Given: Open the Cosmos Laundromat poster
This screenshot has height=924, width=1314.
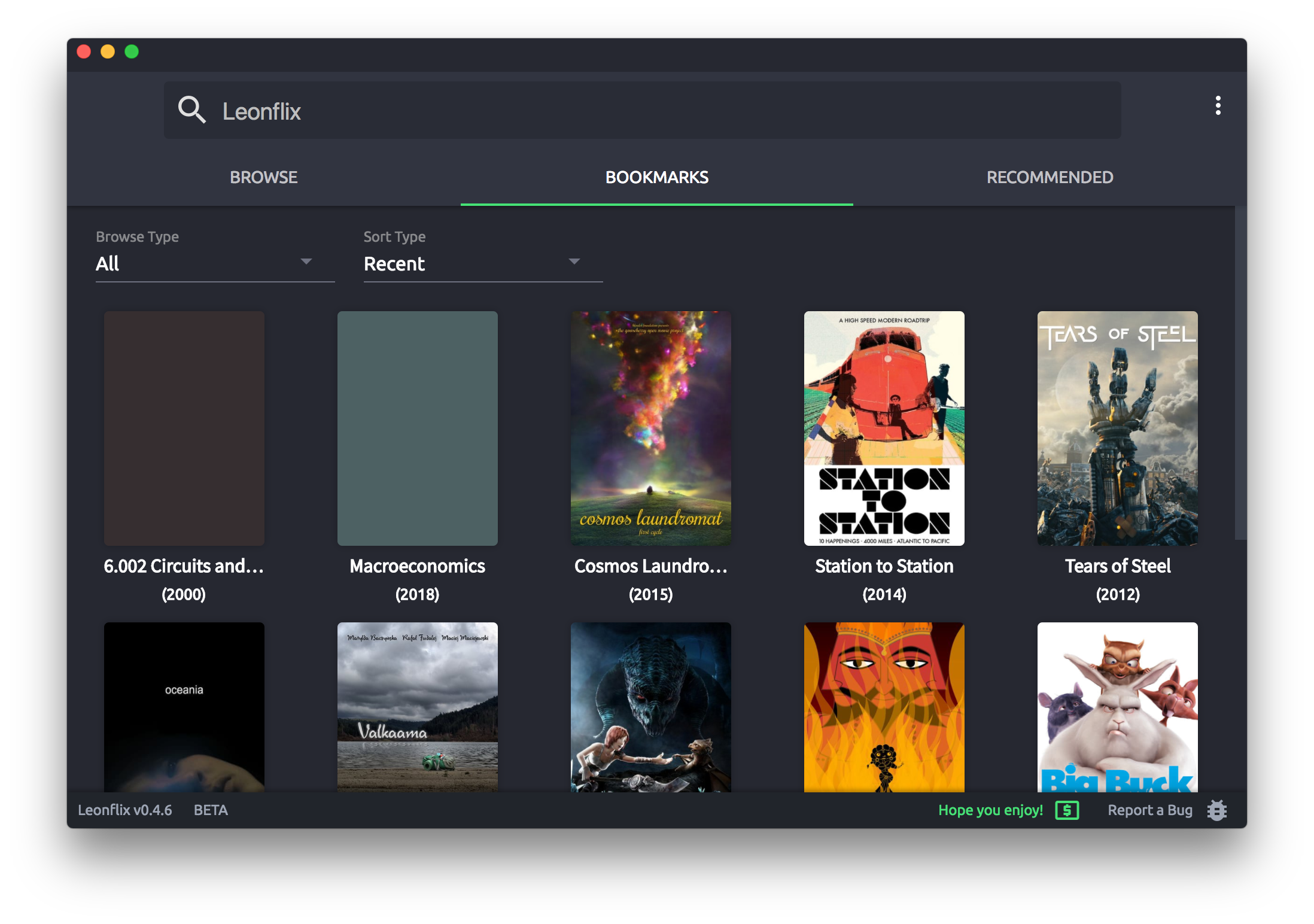Looking at the screenshot, I should tap(651, 428).
